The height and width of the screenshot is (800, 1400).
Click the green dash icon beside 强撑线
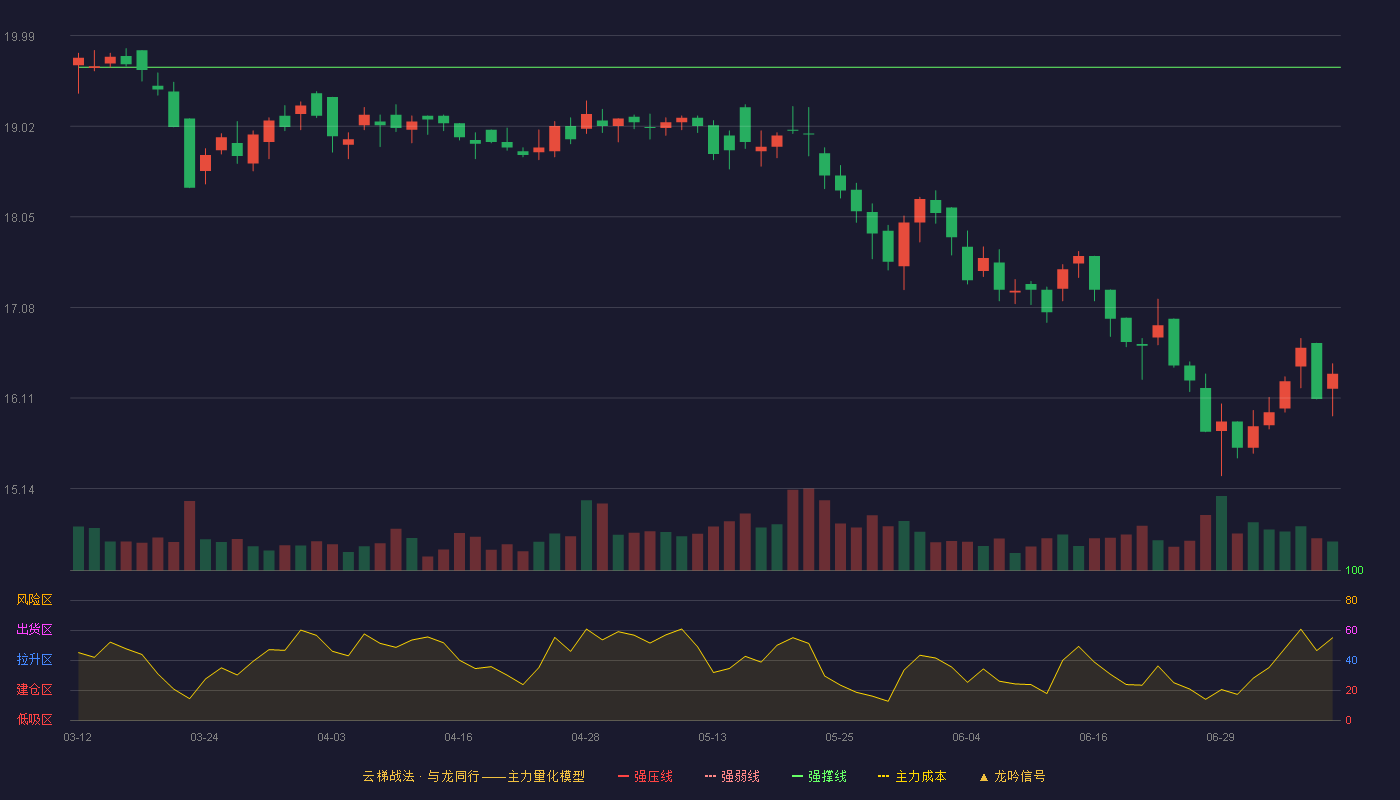click(x=798, y=776)
